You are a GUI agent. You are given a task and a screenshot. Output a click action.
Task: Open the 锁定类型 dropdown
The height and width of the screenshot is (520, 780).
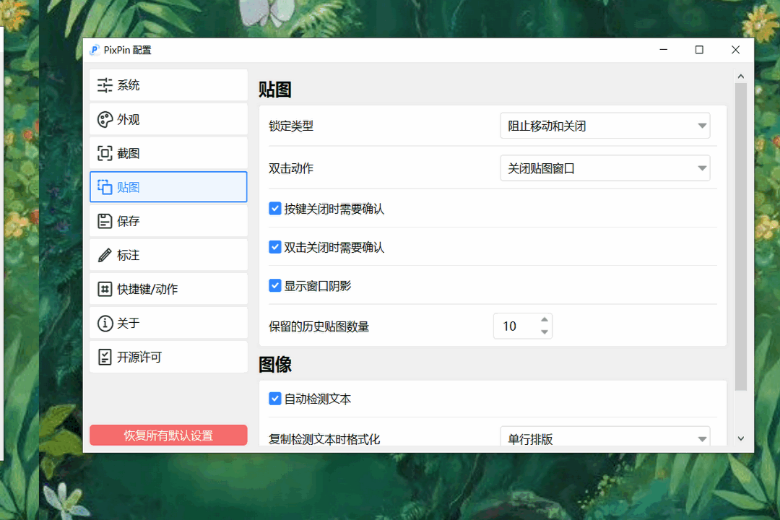coord(605,126)
